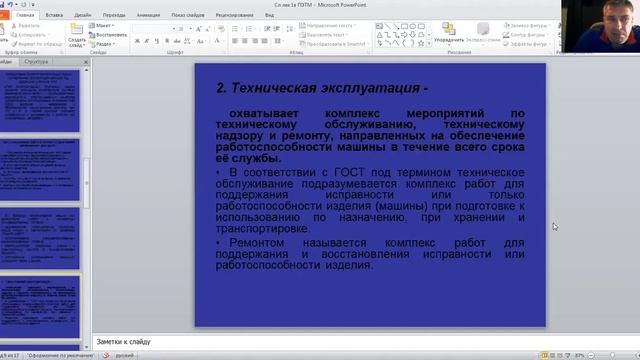The height and width of the screenshot is (360, 640).
Task: Open the Дизайн ribbon tab
Action: click(83, 15)
